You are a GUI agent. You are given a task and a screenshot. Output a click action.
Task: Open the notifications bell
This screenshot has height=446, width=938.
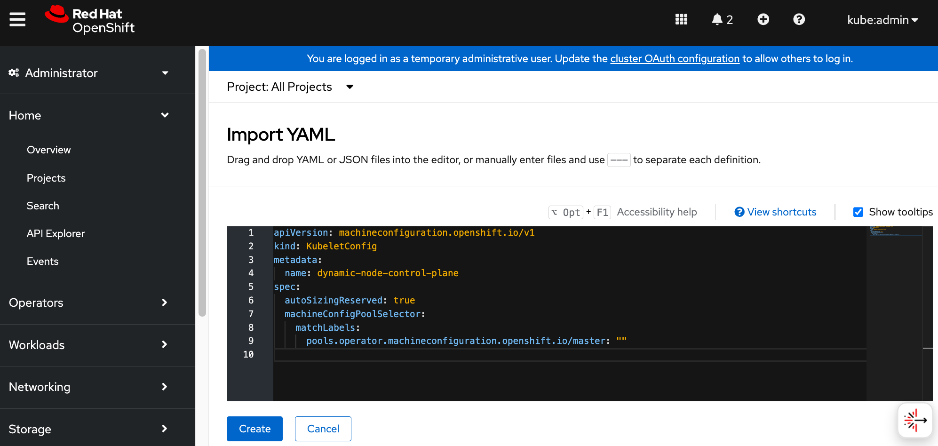(722, 19)
